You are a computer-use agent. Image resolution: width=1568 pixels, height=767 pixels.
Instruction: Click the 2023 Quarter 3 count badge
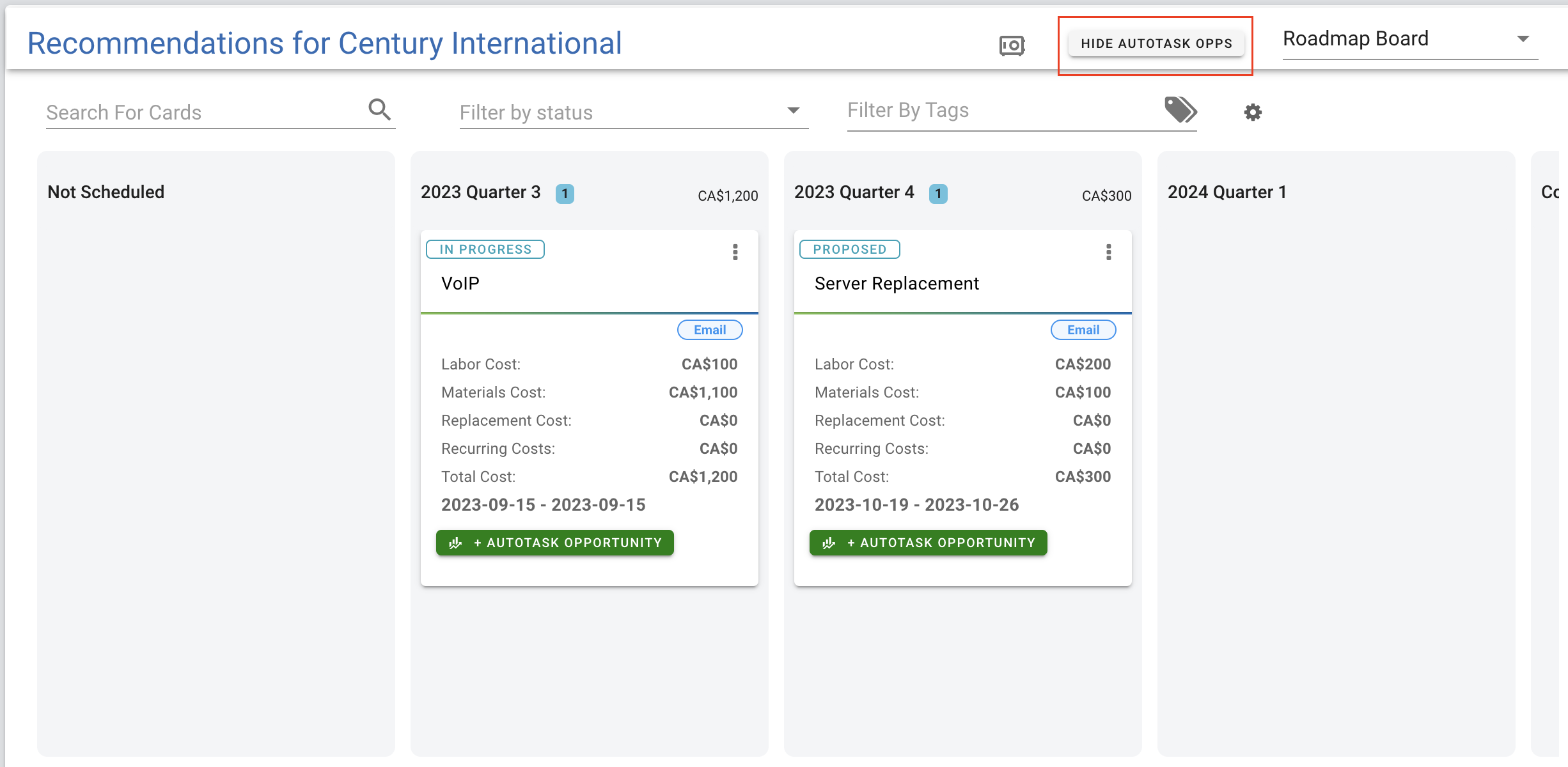click(565, 194)
